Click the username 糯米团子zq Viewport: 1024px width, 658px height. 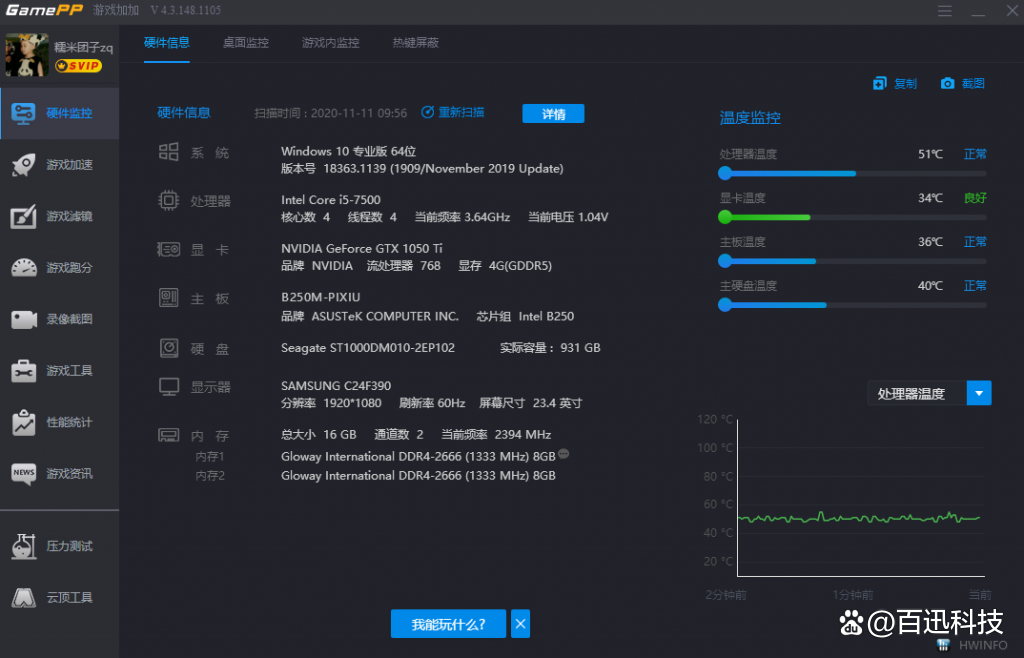84,48
